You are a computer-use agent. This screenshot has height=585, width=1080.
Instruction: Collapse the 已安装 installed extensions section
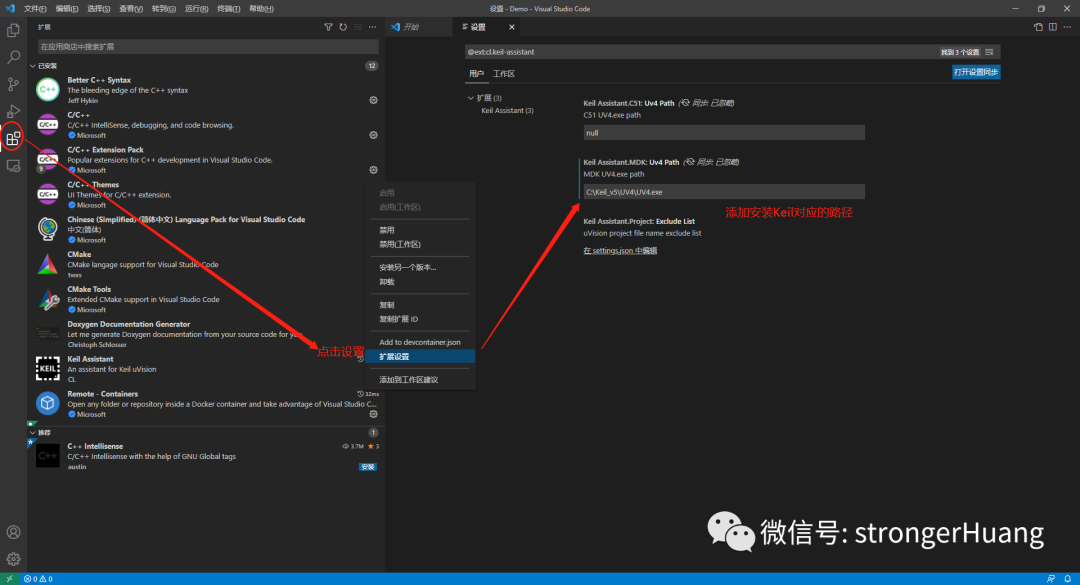(33, 66)
